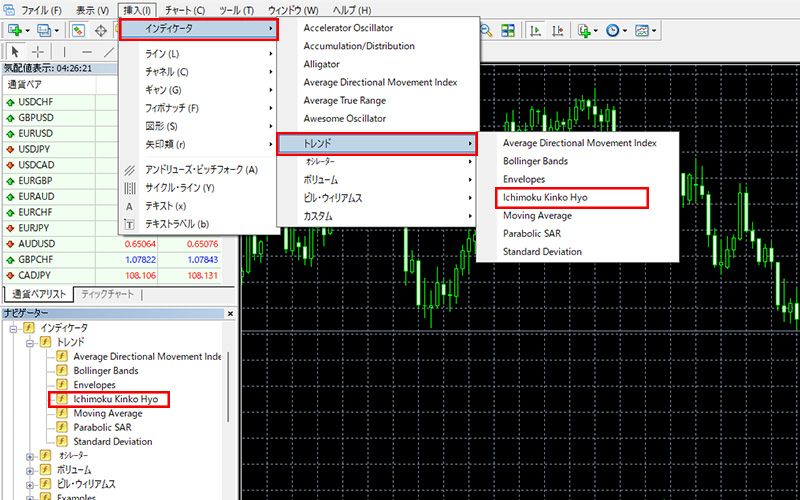Viewport: 800px width, 500px height.
Task: Click the tile windows icon
Action: click(x=509, y=31)
